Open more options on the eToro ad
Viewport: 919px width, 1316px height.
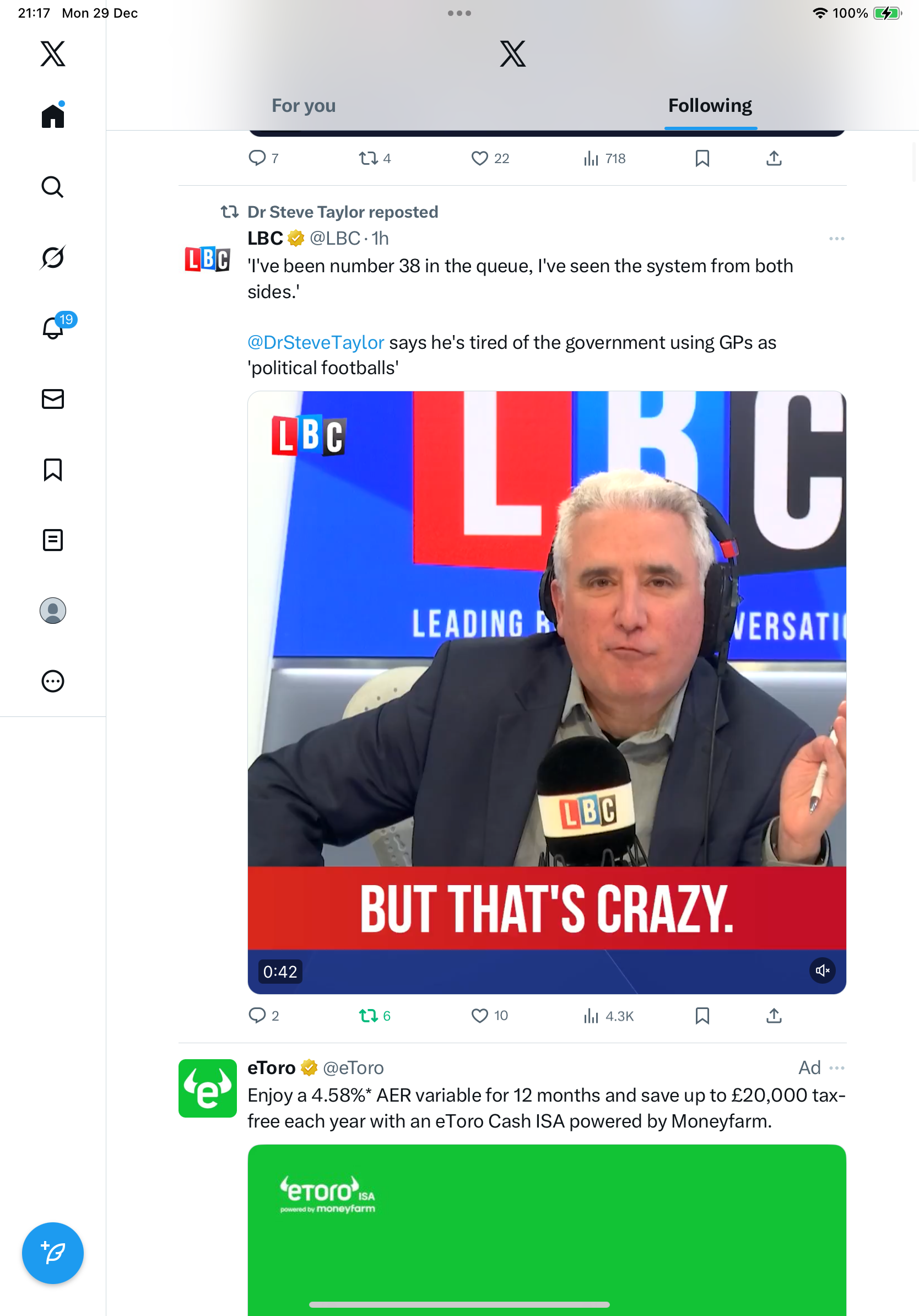pyautogui.click(x=836, y=1068)
